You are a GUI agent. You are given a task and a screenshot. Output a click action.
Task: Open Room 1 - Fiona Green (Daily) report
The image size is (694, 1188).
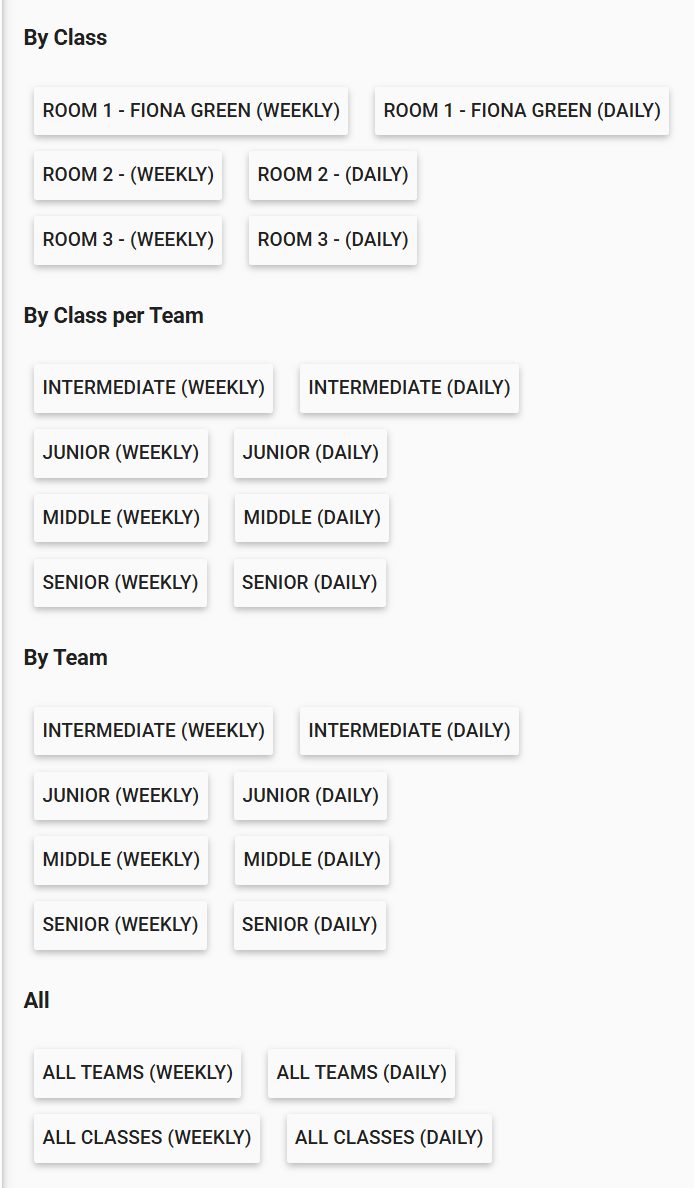(x=521, y=110)
